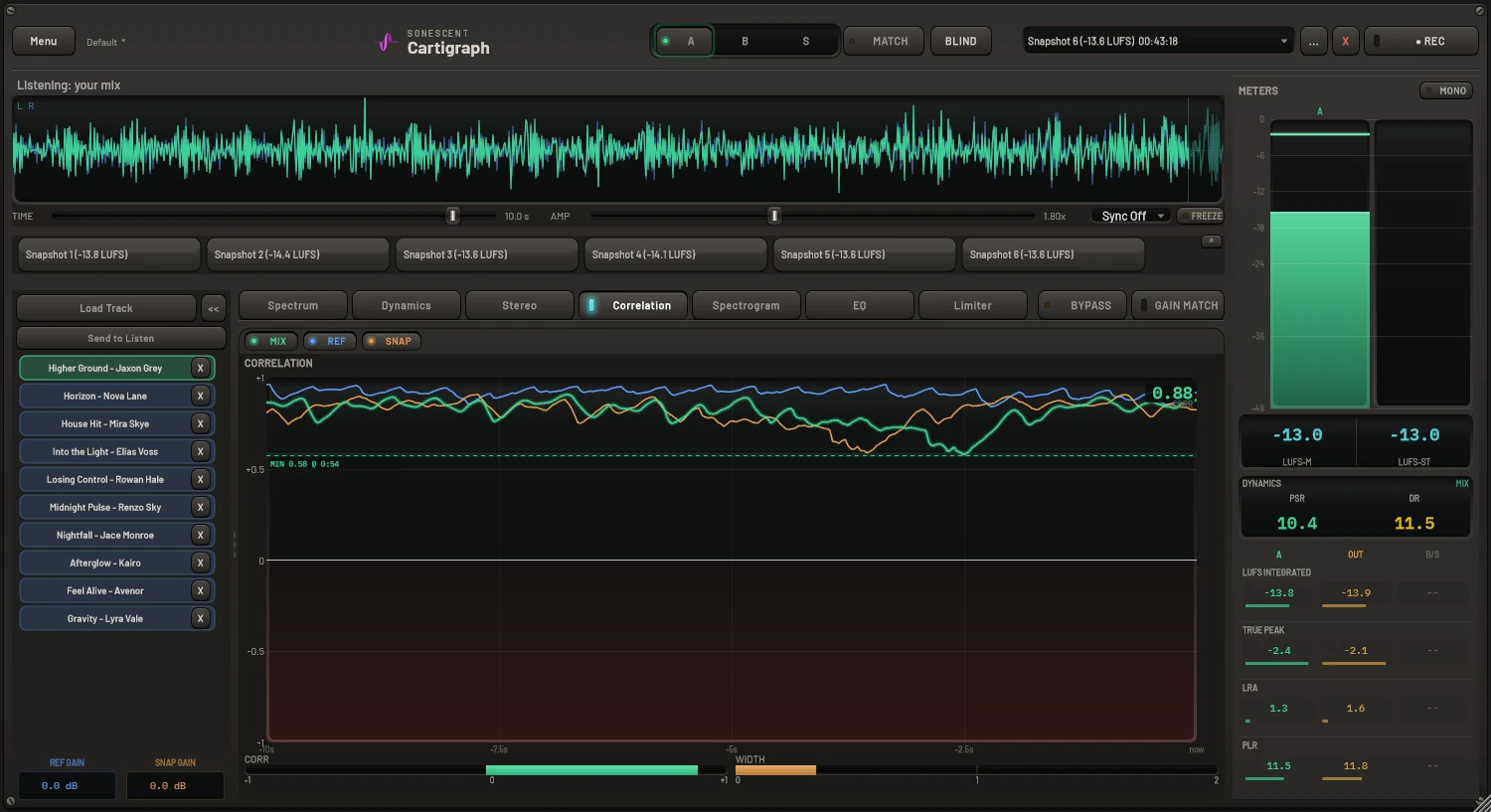Turn on MATCH mode
This screenshot has height=812, width=1491.
[x=883, y=41]
